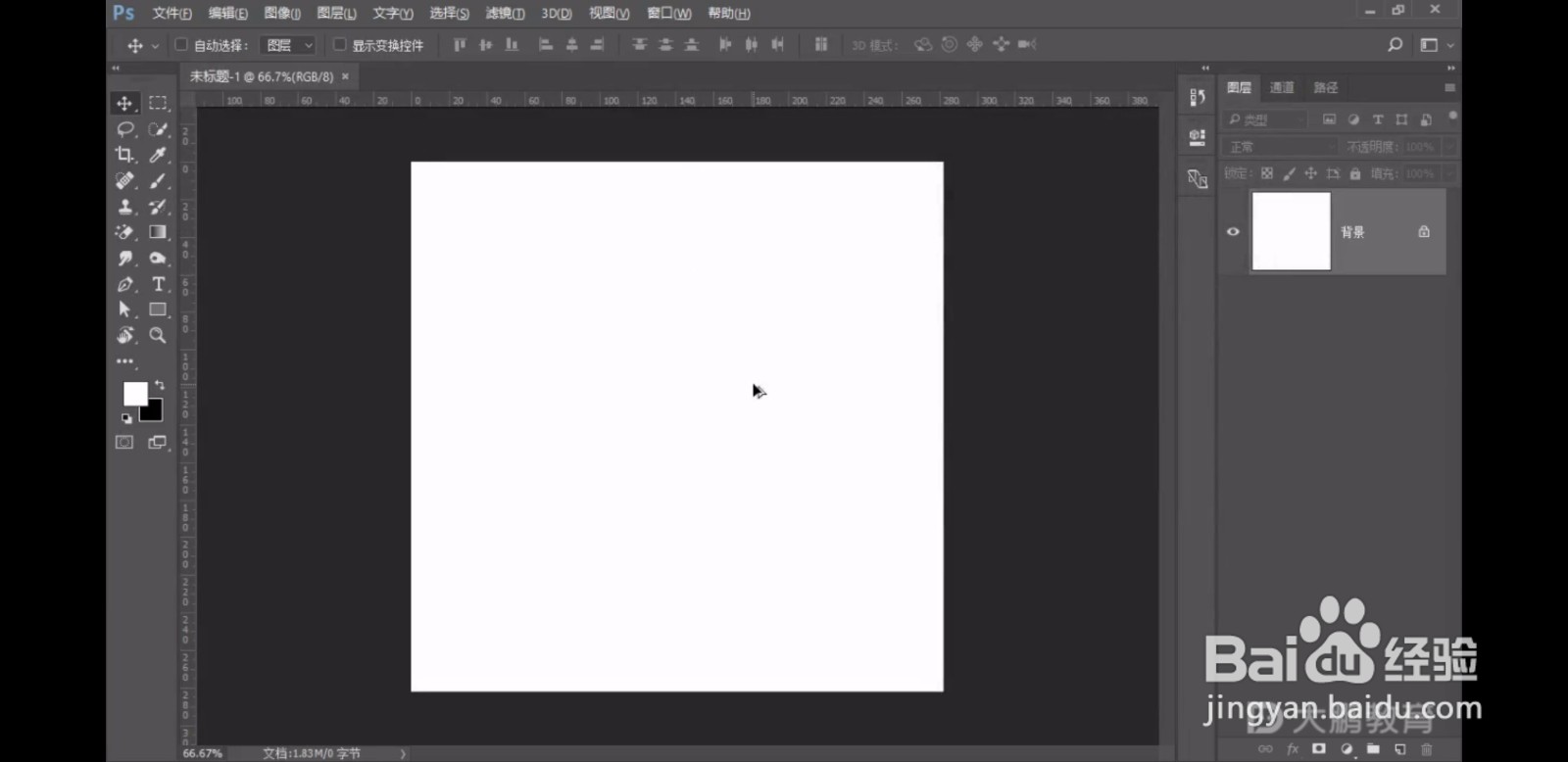This screenshot has width=1568, height=762.
Task: Toggle pixel layer filter icon
Action: click(1329, 119)
